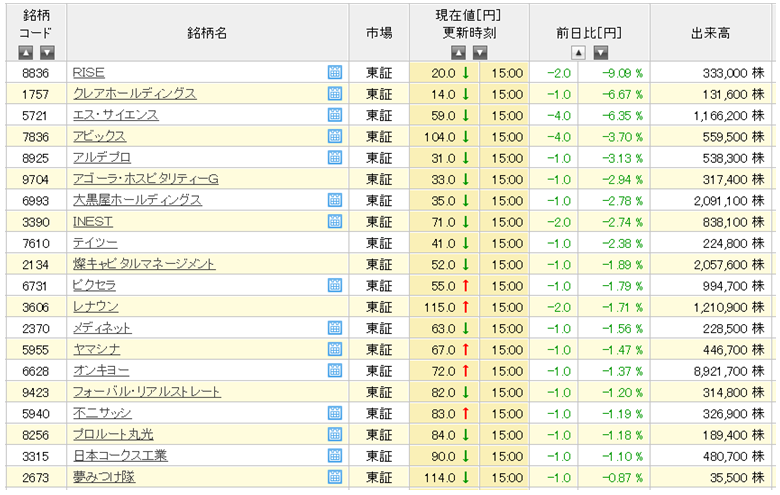Image resolution: width=780 pixels, height=495 pixels.
Task: Select stock code 3606 cell
Action: coord(36,307)
